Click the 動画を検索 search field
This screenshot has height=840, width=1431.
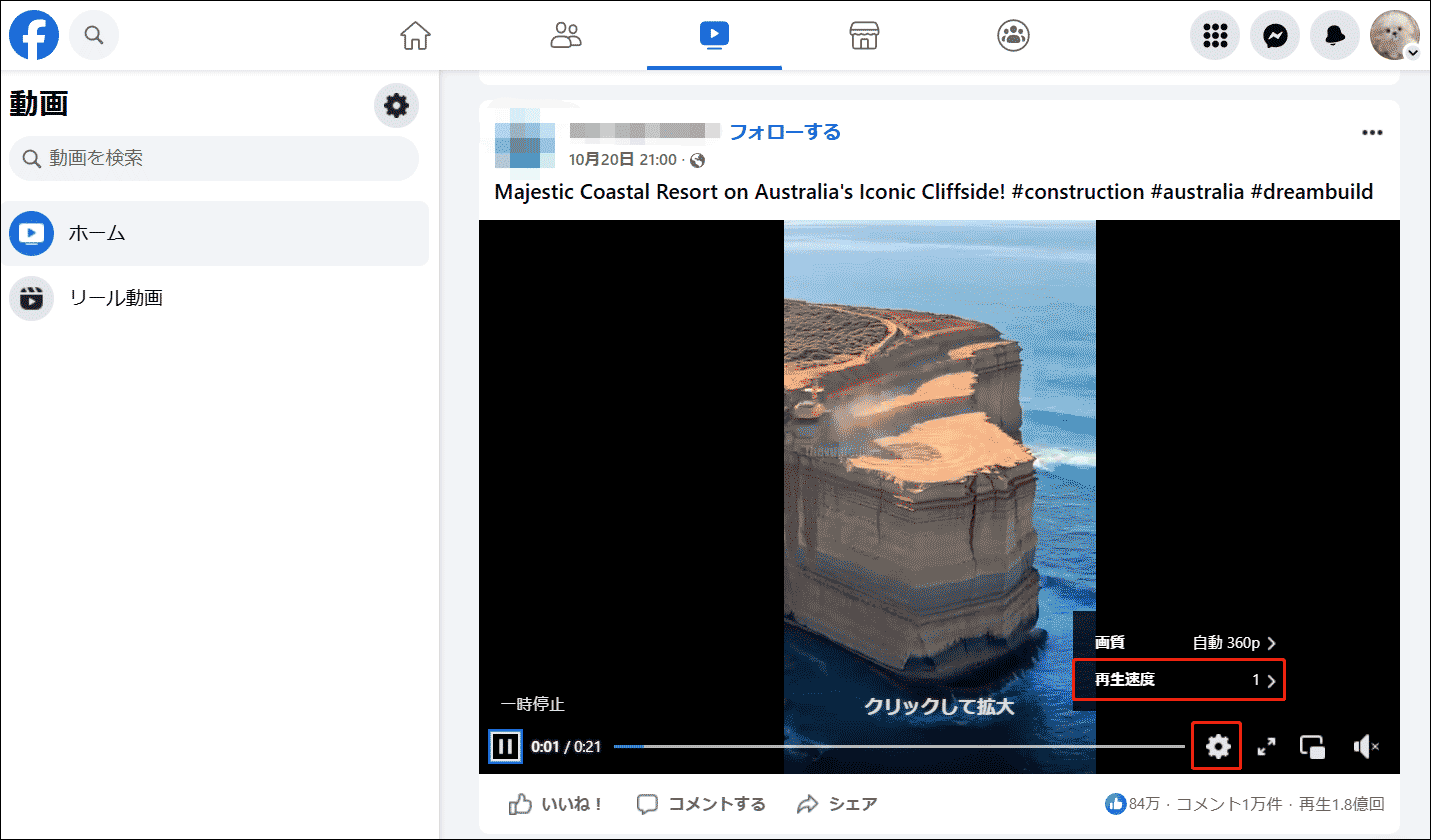click(213, 158)
